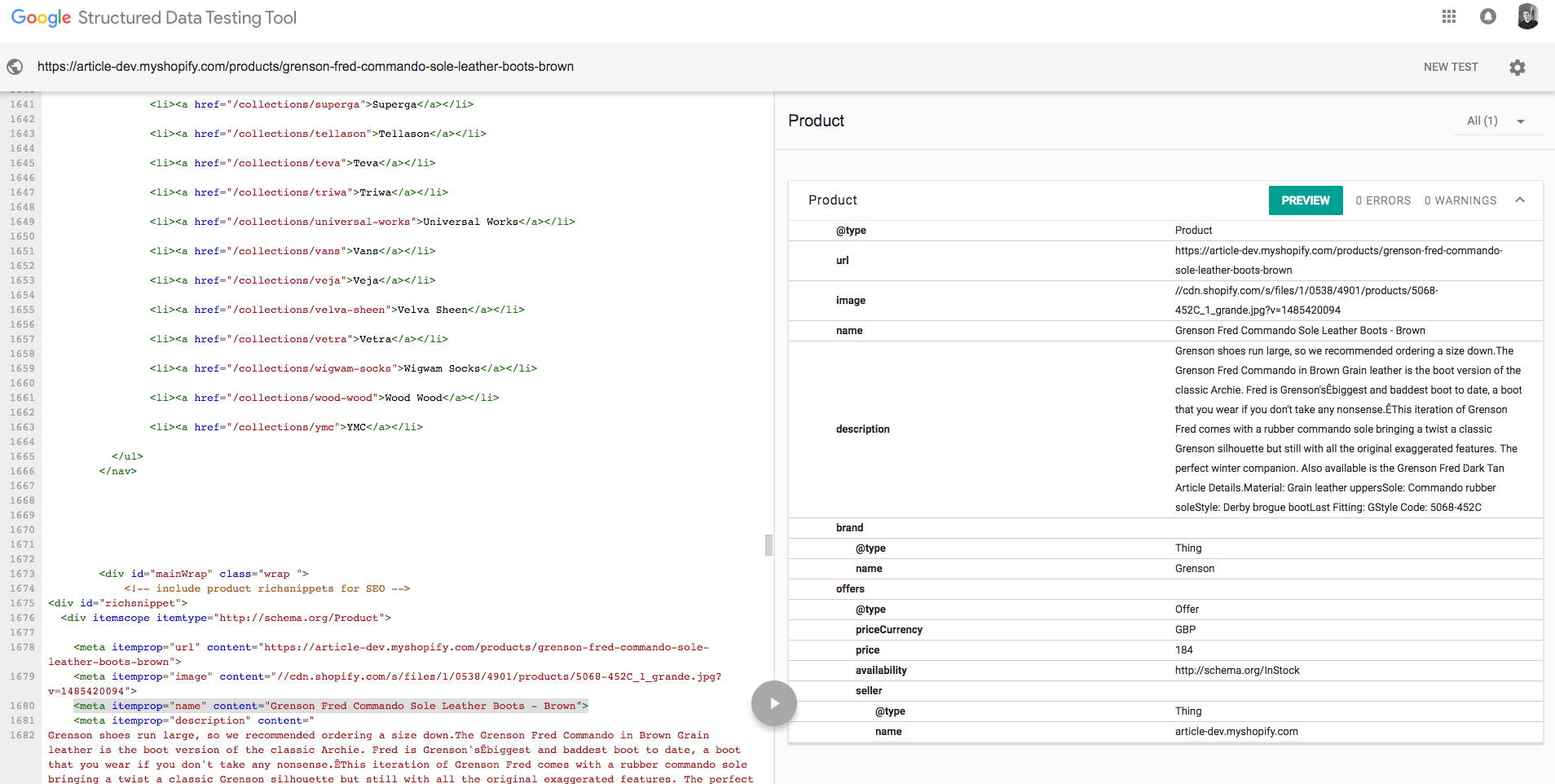
Task: Click the notifications bell icon
Action: coord(1487,16)
